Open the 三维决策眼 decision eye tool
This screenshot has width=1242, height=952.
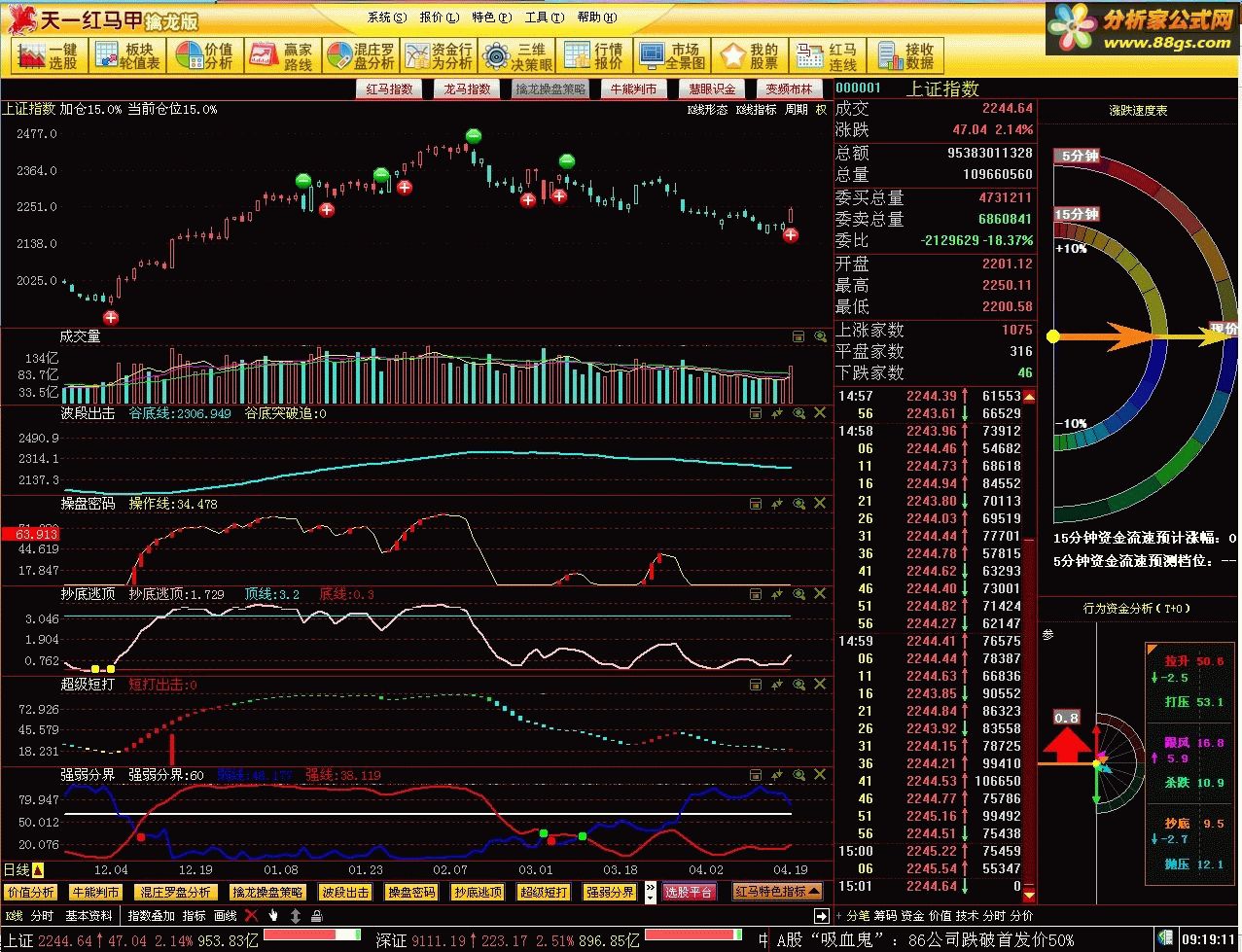517,56
